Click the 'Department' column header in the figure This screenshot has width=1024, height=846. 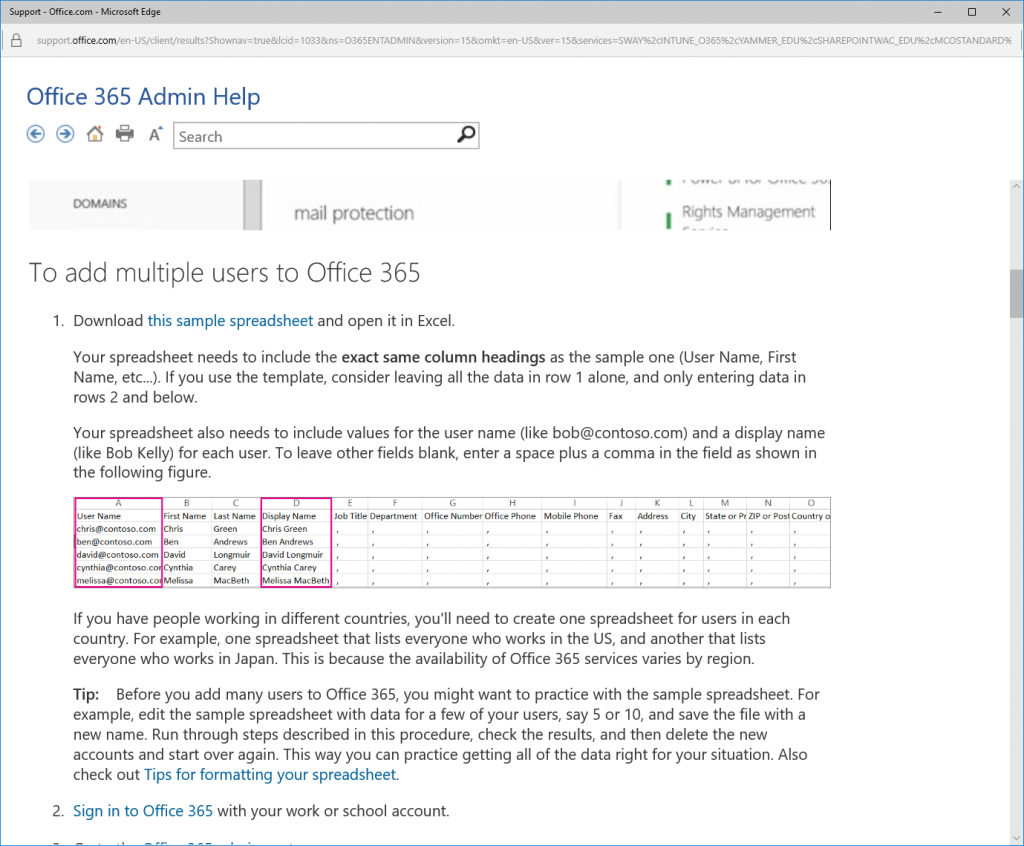(x=393, y=516)
